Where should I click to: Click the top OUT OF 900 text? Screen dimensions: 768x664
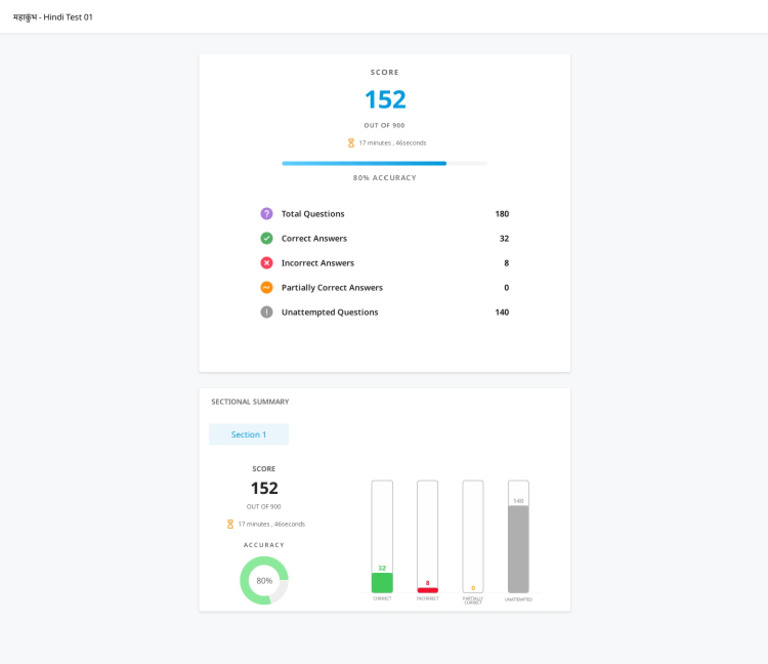[384, 125]
